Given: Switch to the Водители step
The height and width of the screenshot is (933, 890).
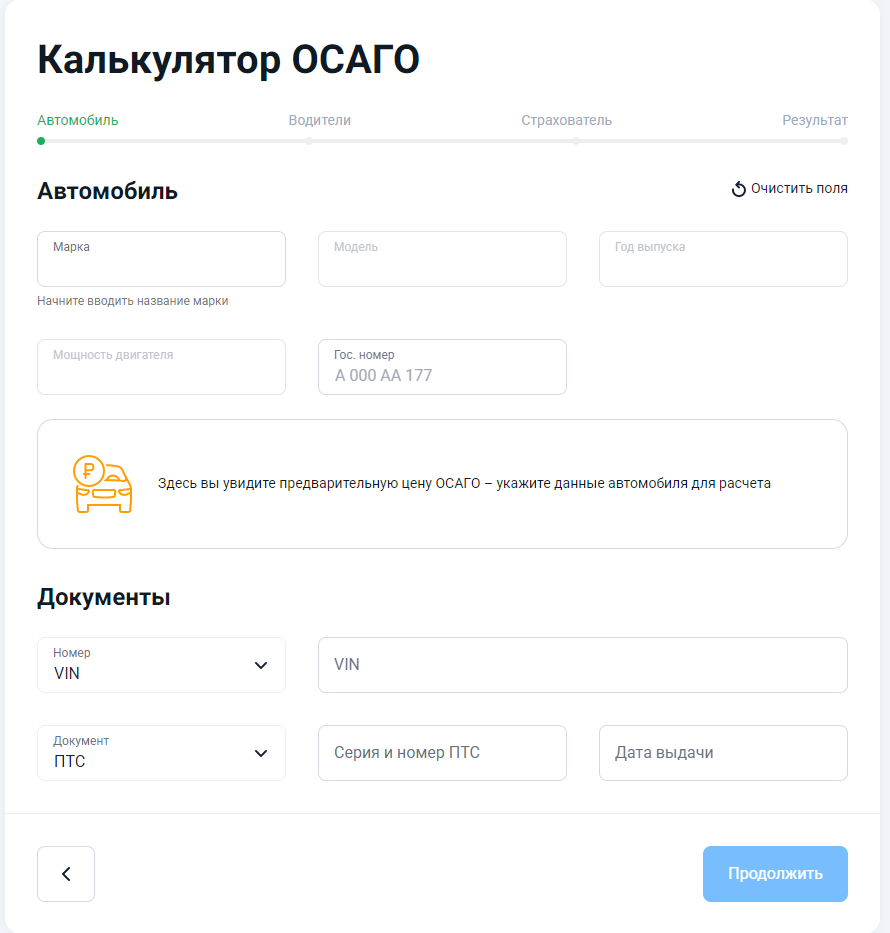Looking at the screenshot, I should [319, 120].
